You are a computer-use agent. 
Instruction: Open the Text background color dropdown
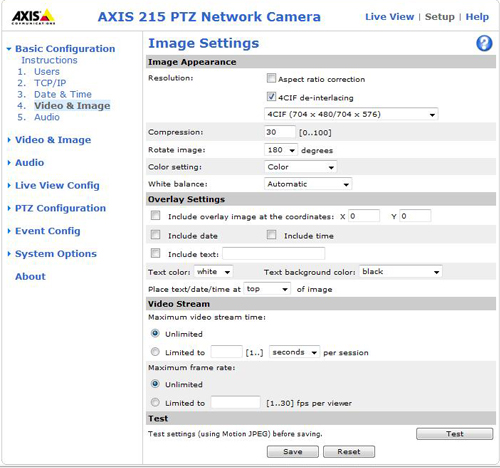pos(400,272)
